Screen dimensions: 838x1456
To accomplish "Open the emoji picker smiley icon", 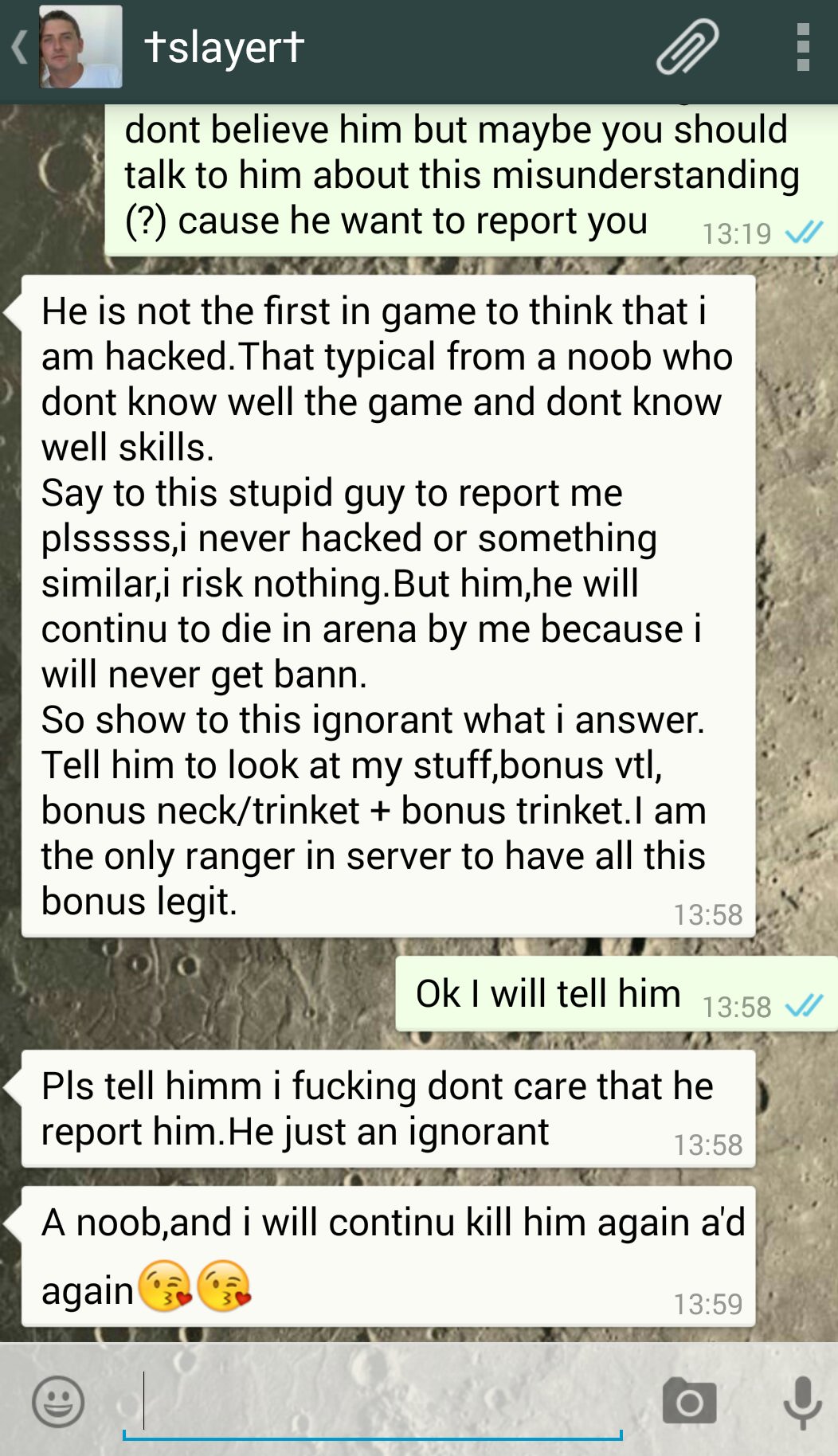I will coord(58,1401).
